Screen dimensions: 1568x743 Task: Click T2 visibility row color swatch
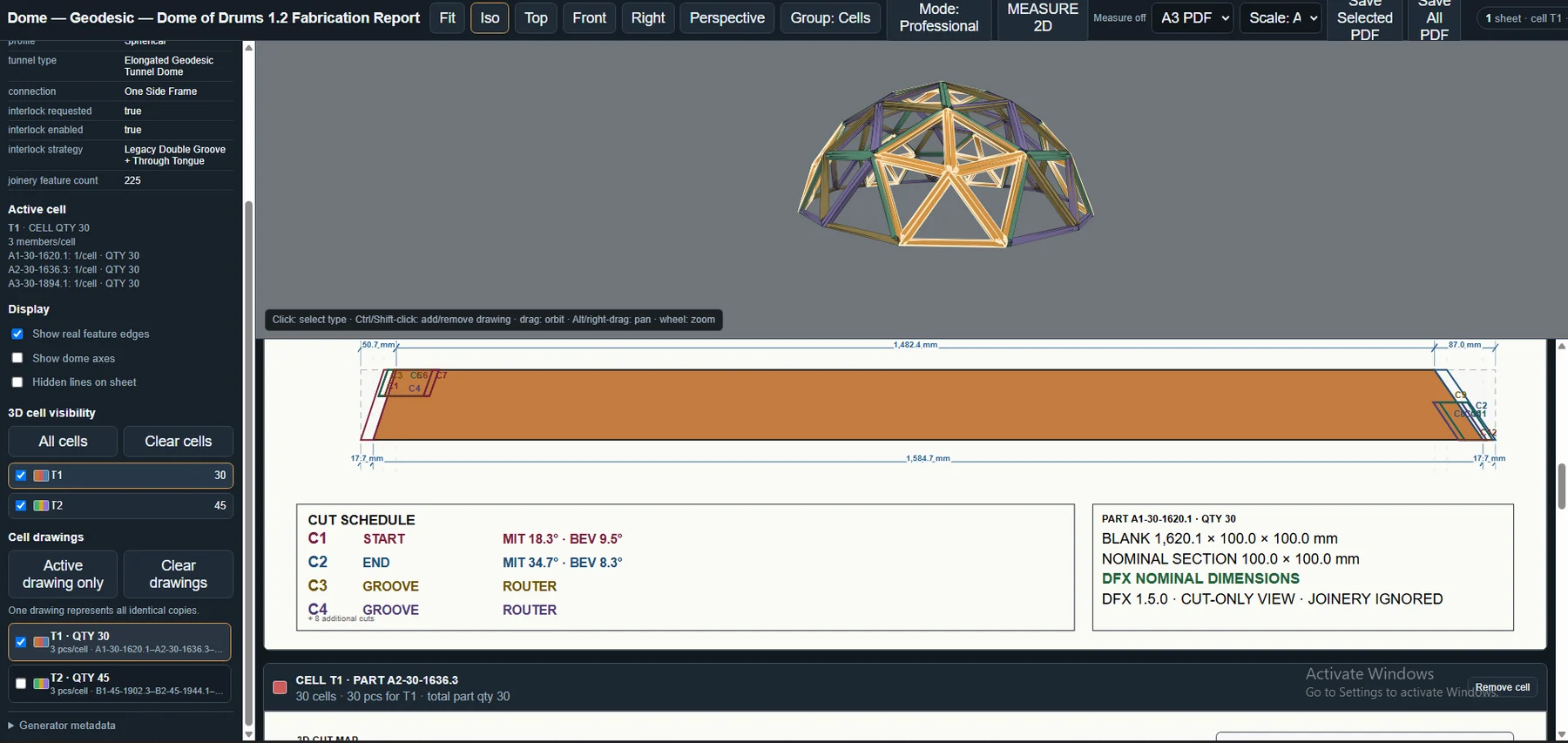(41, 505)
